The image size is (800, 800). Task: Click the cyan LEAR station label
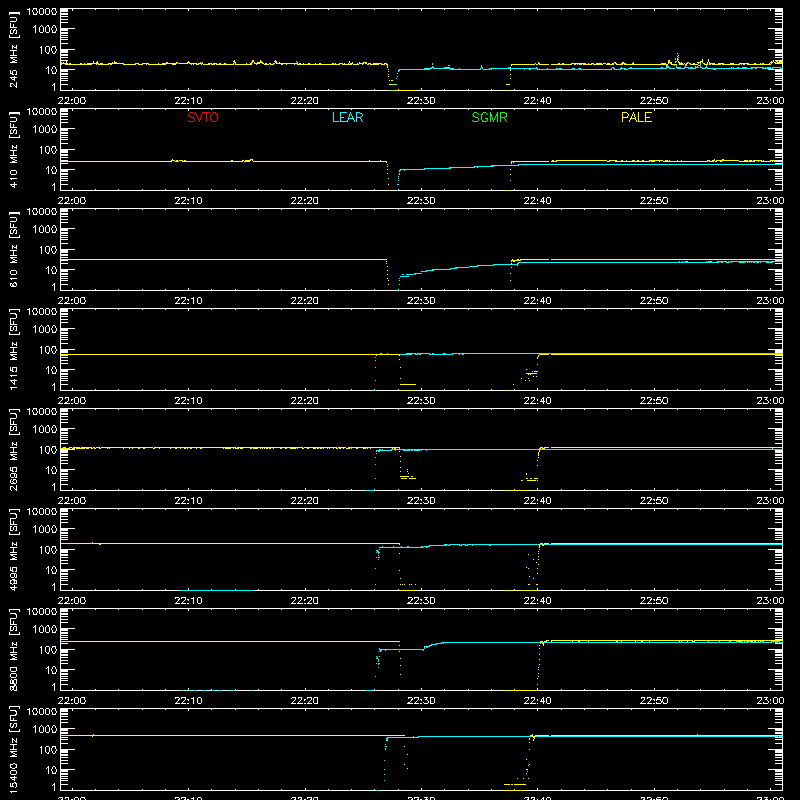coord(347,117)
